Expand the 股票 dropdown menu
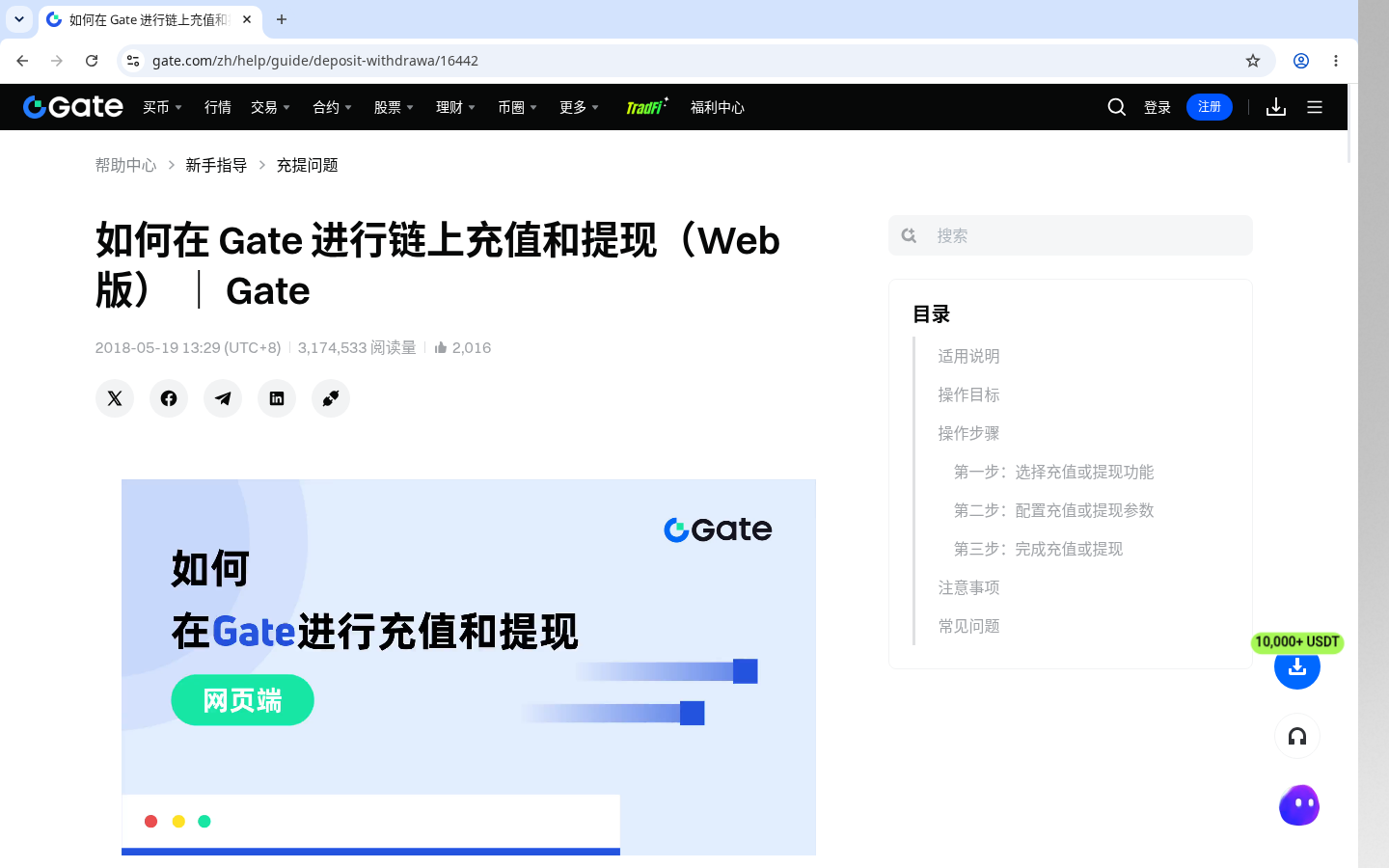Screen dimensions: 1389x868 point(394,107)
